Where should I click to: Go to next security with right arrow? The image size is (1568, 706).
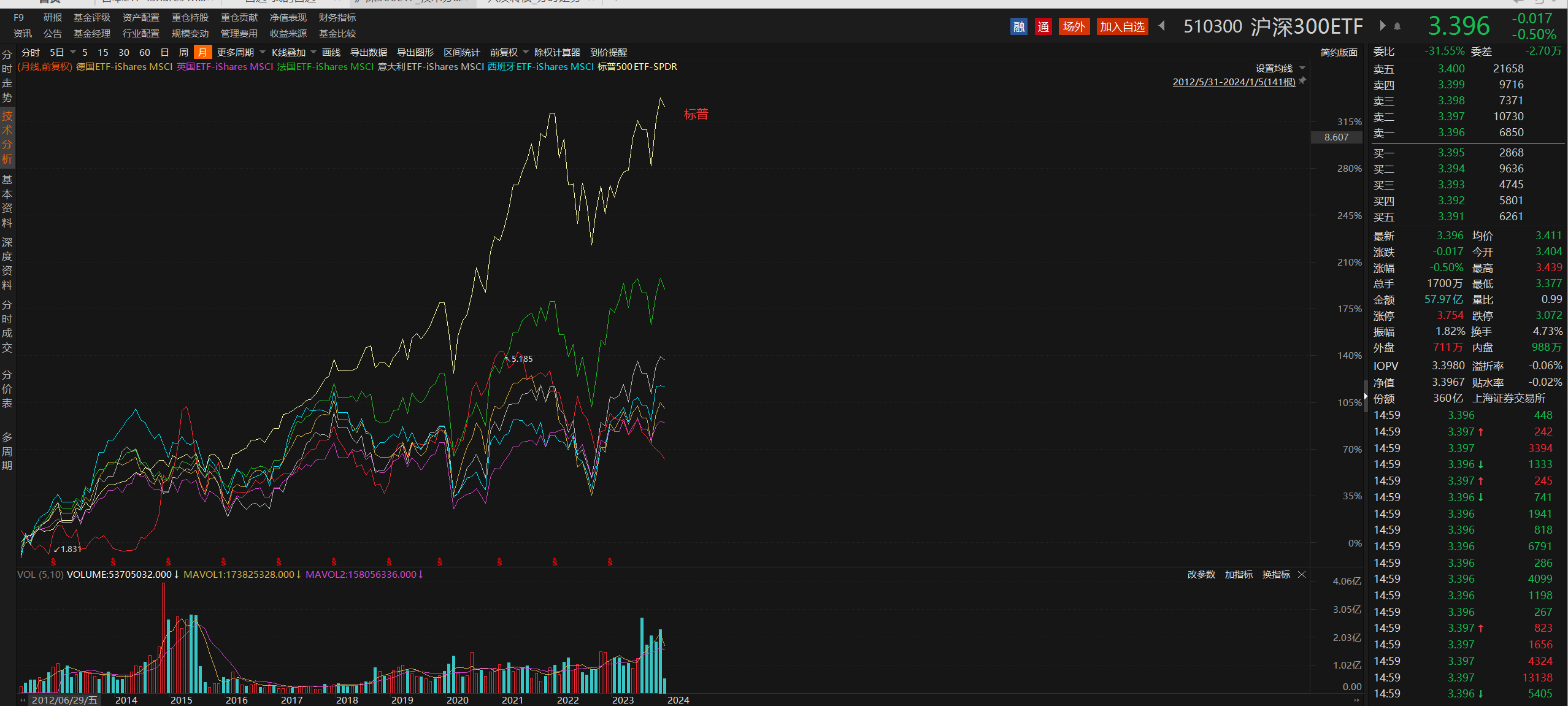tap(1382, 26)
